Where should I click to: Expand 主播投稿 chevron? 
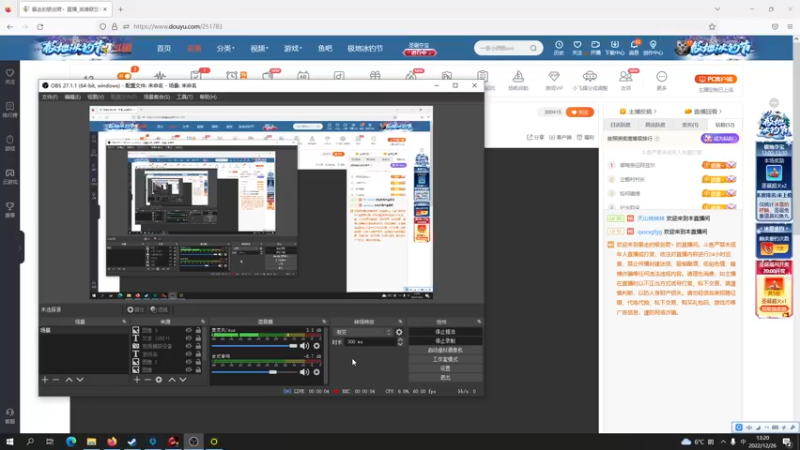click(x=655, y=111)
